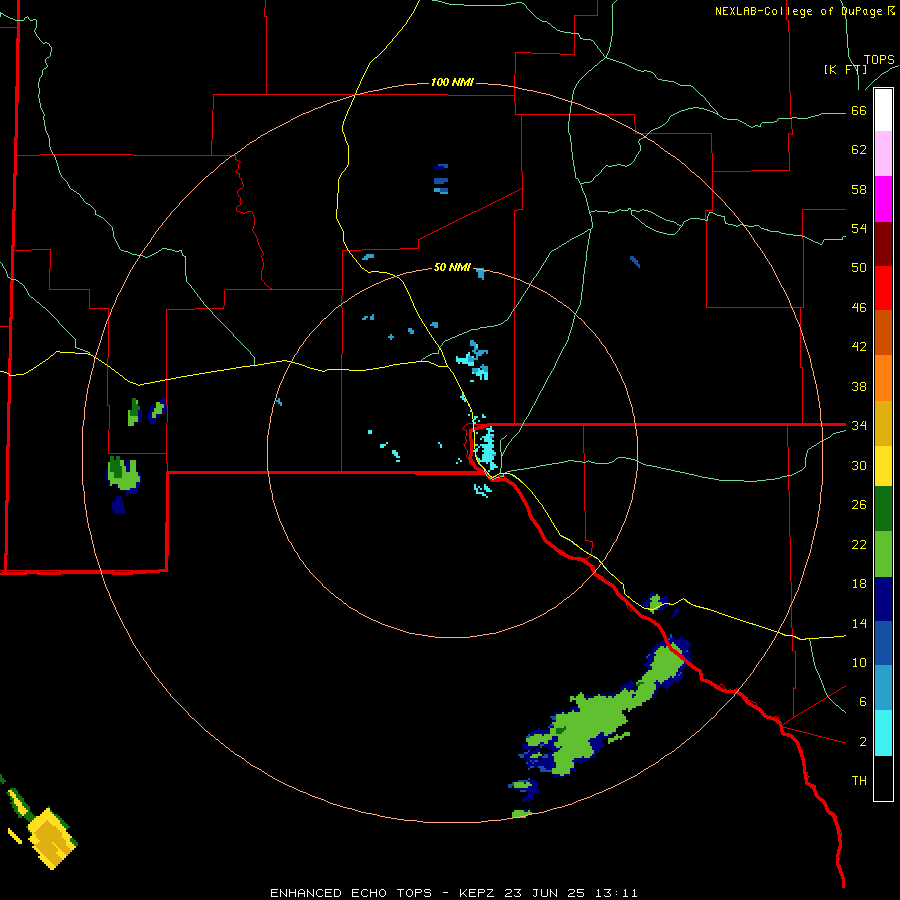The width and height of the screenshot is (900, 900).
Task: Click the 'TH' legend label
Action: click(x=859, y=780)
